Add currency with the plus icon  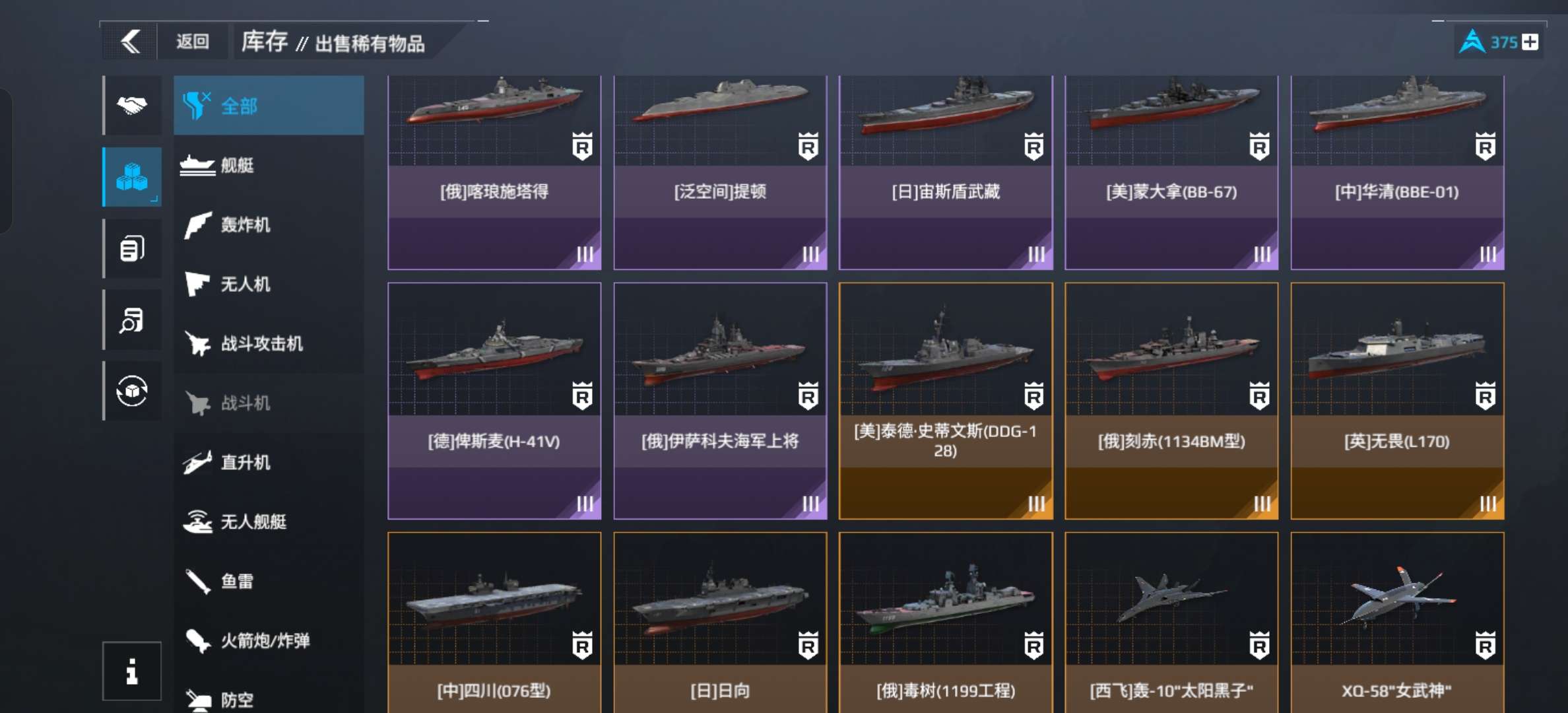point(1530,42)
